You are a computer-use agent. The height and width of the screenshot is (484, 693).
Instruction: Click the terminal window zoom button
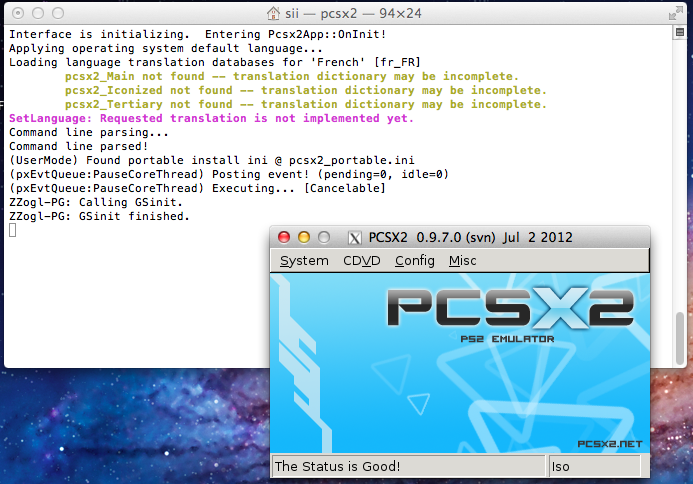58,13
